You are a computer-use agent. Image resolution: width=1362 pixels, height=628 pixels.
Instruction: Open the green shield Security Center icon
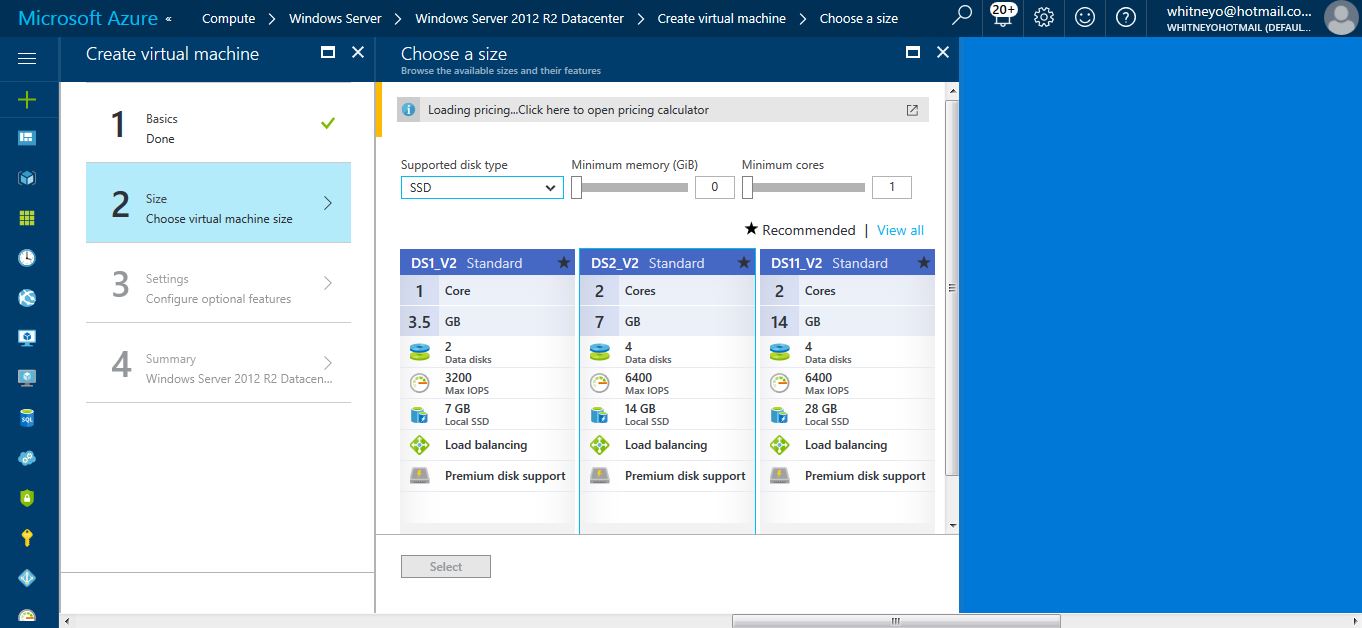[x=27, y=498]
